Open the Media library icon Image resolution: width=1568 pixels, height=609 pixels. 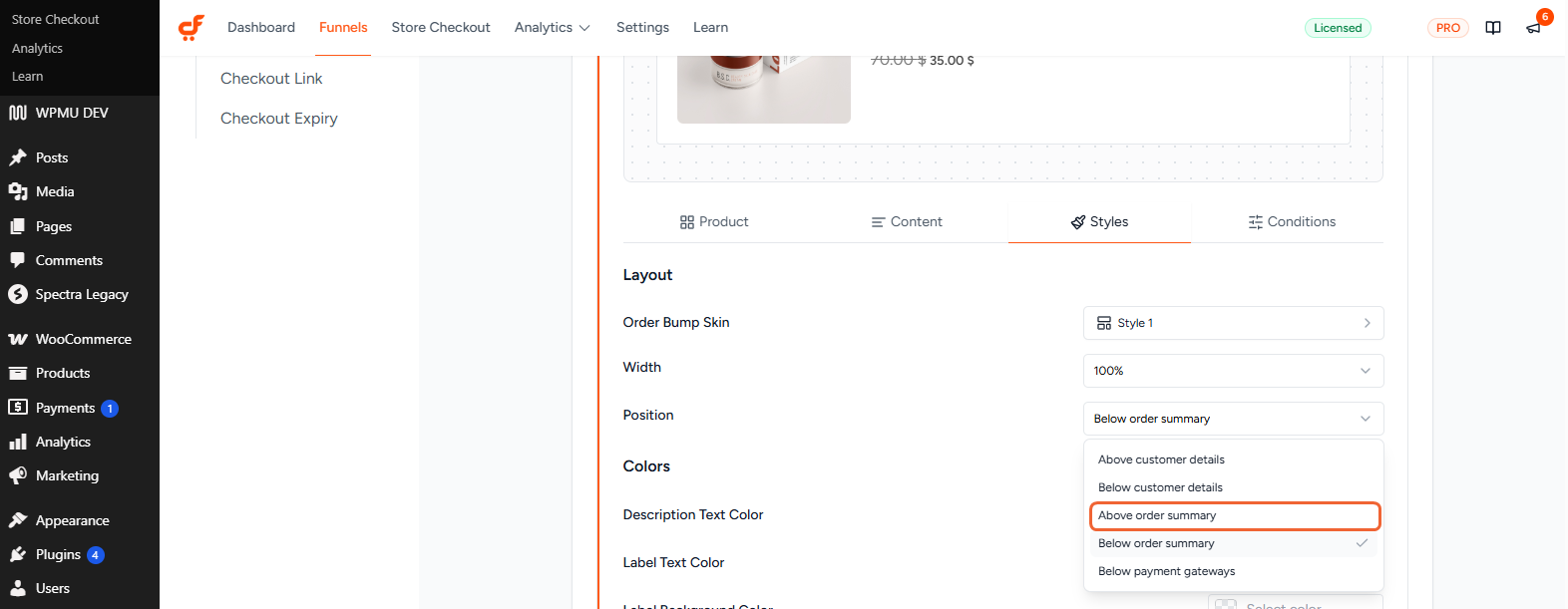18,191
